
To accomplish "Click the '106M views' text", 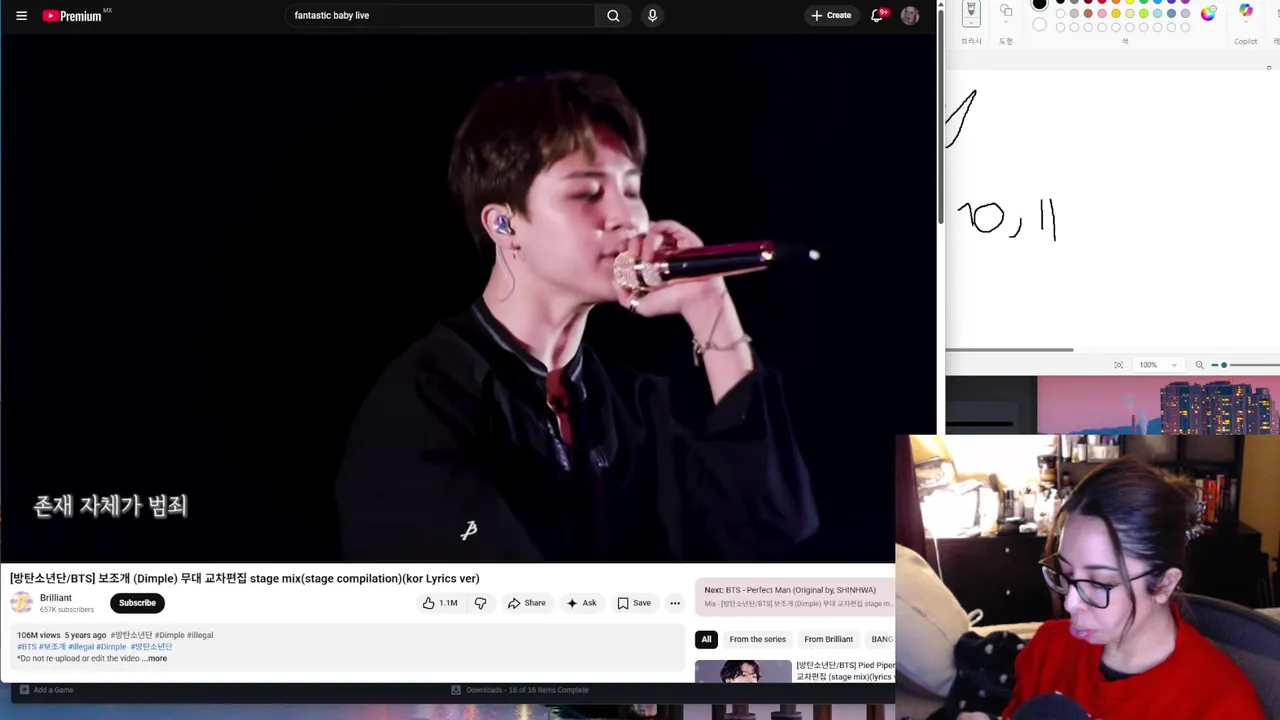I will 38,635.
